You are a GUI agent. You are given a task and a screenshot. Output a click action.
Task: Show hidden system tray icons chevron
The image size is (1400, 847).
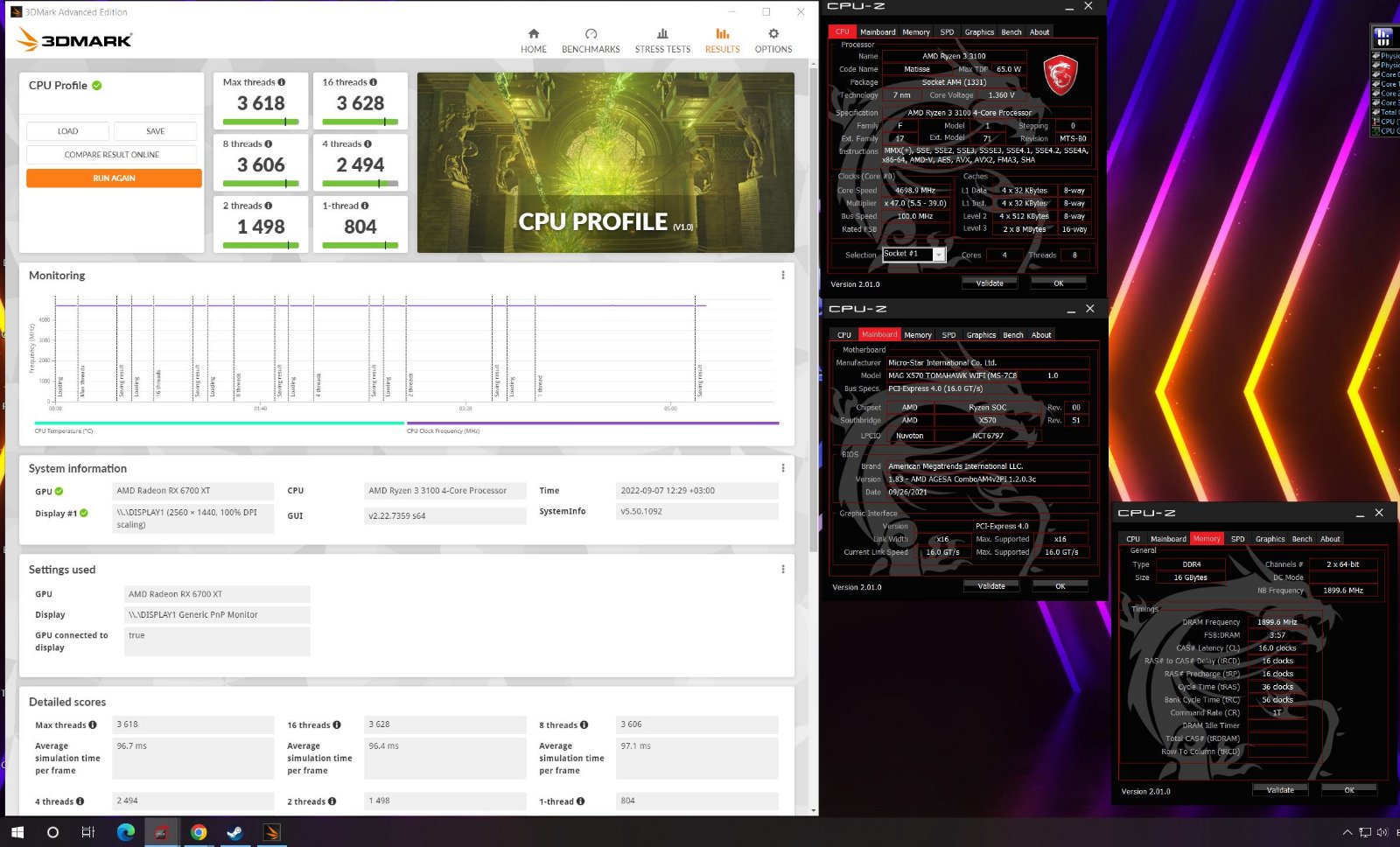(1347, 832)
